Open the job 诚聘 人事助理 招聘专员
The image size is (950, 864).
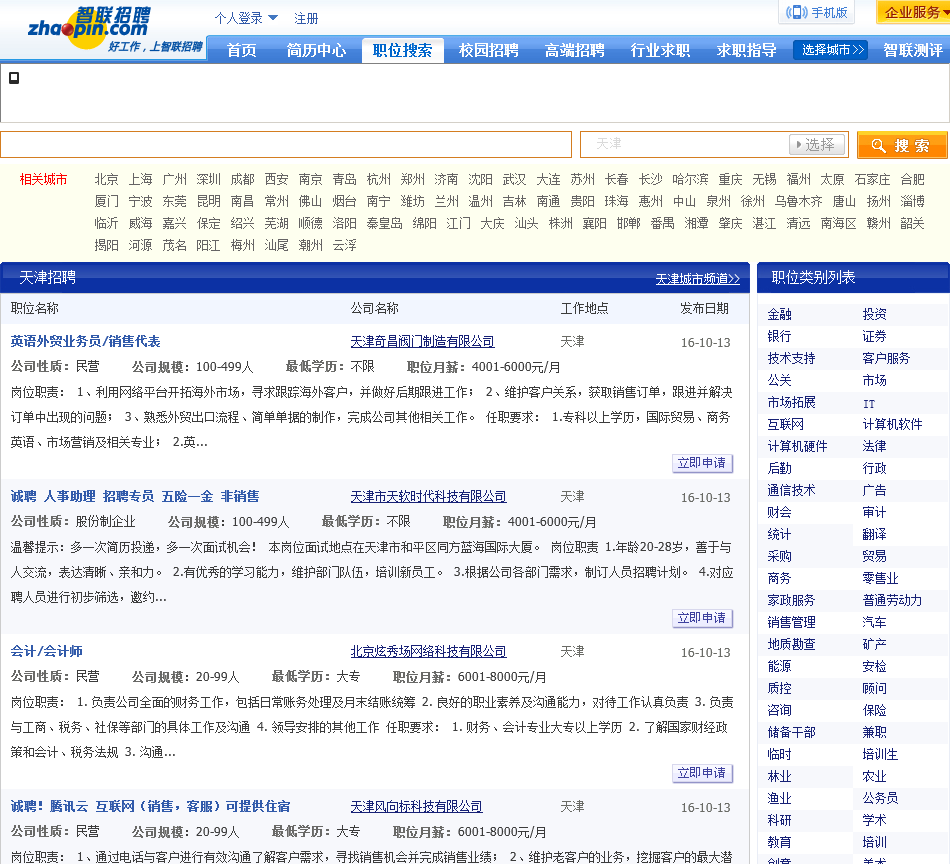pyautogui.click(x=135, y=497)
